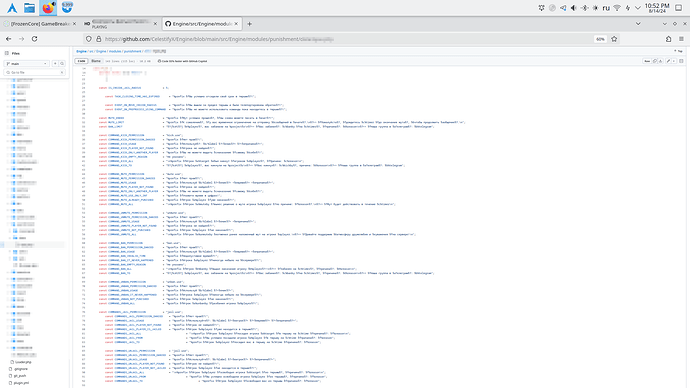Viewport: 690px width, 388px height.
Task: Click the Engine breadcrumb link
Action: (x=81, y=51)
